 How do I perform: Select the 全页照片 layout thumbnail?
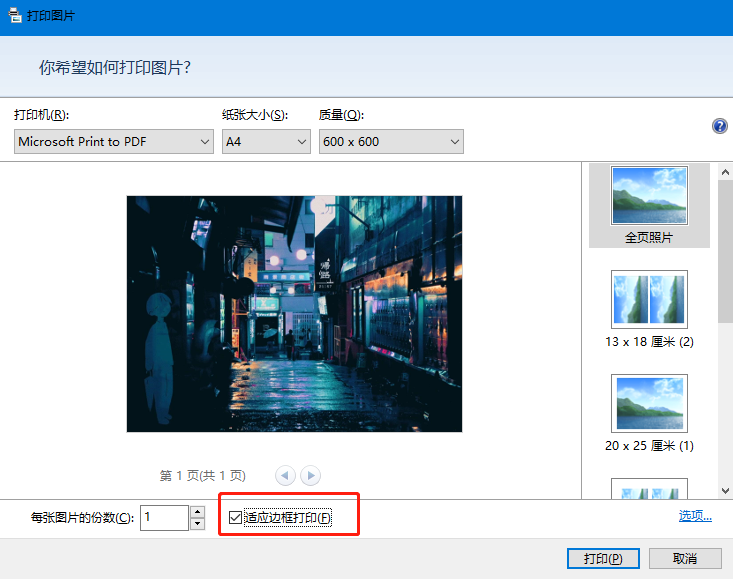pos(649,206)
